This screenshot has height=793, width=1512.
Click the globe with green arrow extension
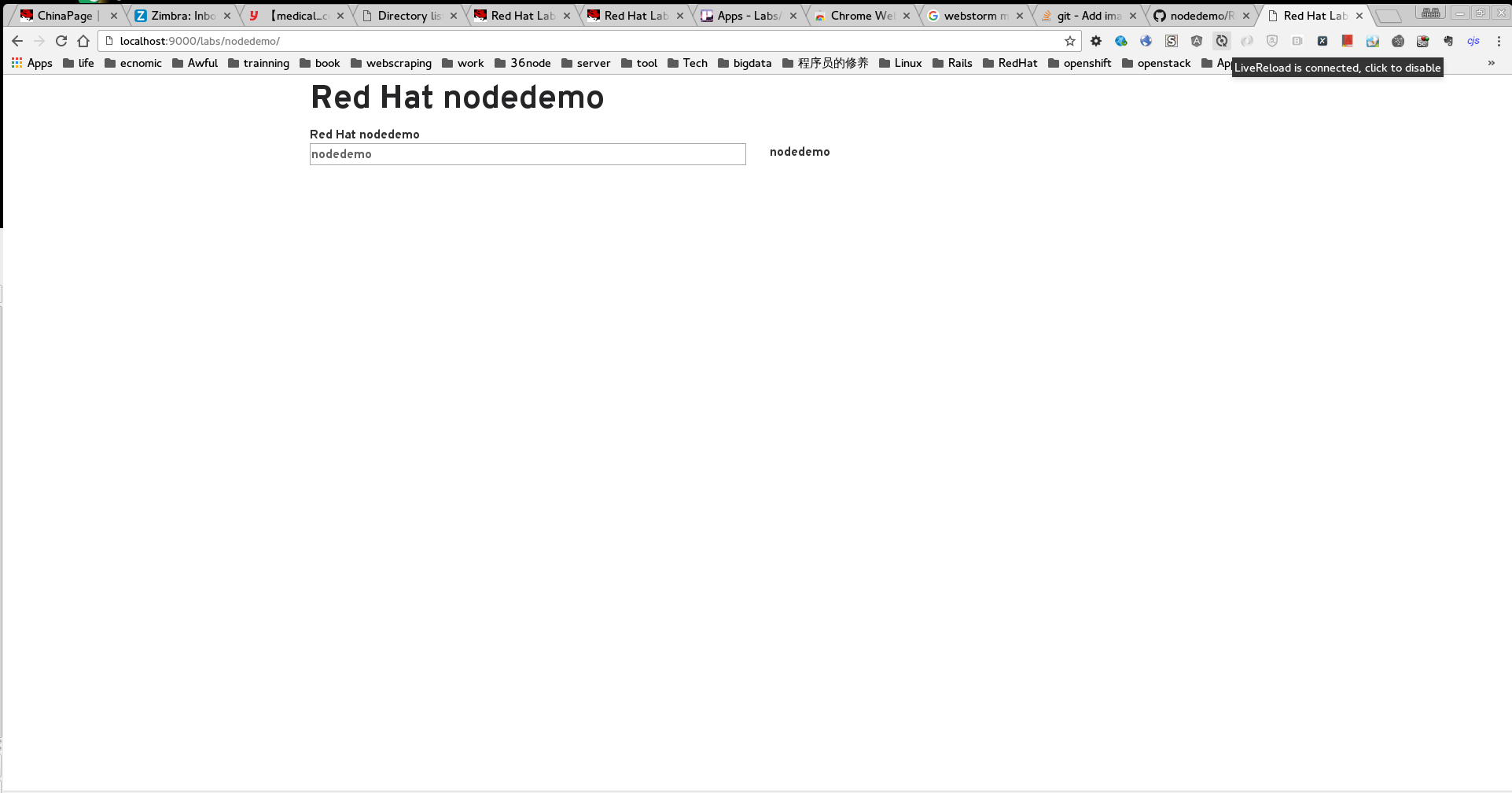click(1121, 41)
